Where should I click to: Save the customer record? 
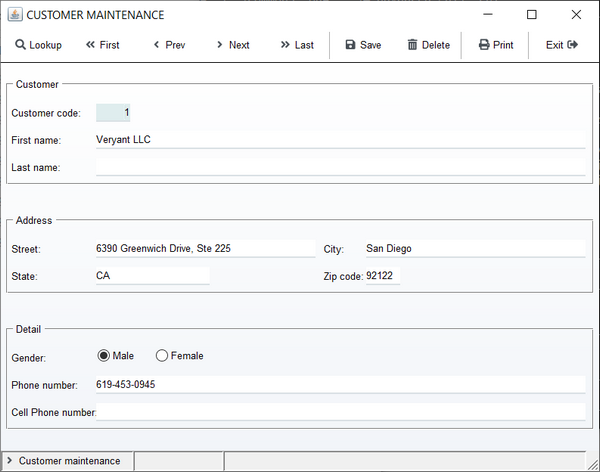363,45
